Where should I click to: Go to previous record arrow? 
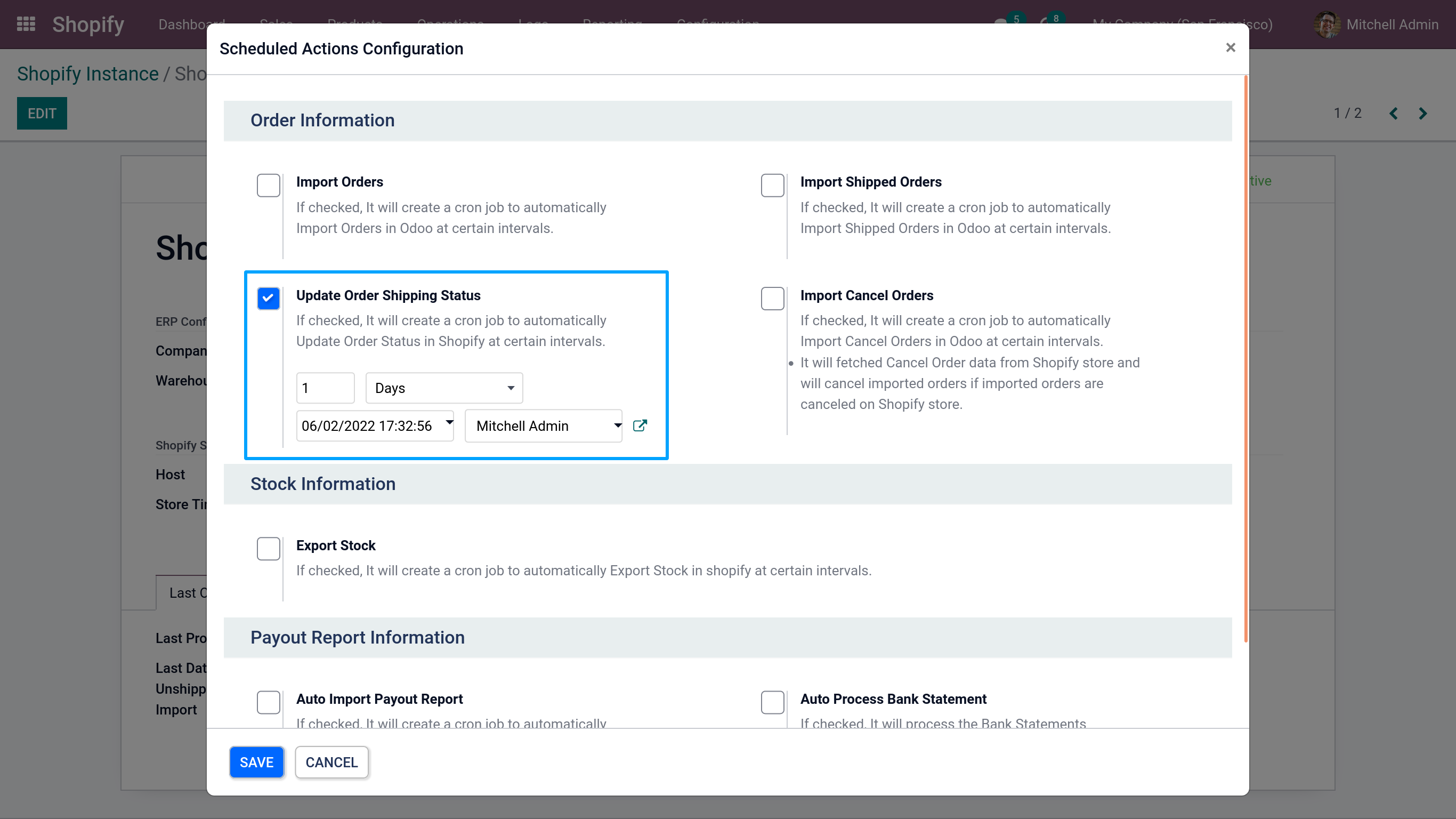pyautogui.click(x=1393, y=114)
